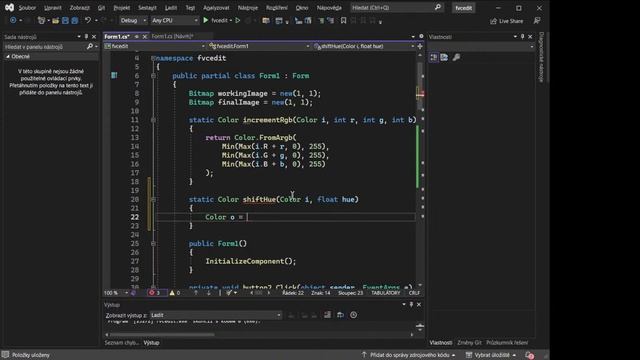This screenshot has width=640, height=360.
Task: Click the notifications bell in status bar
Action: point(529,355)
